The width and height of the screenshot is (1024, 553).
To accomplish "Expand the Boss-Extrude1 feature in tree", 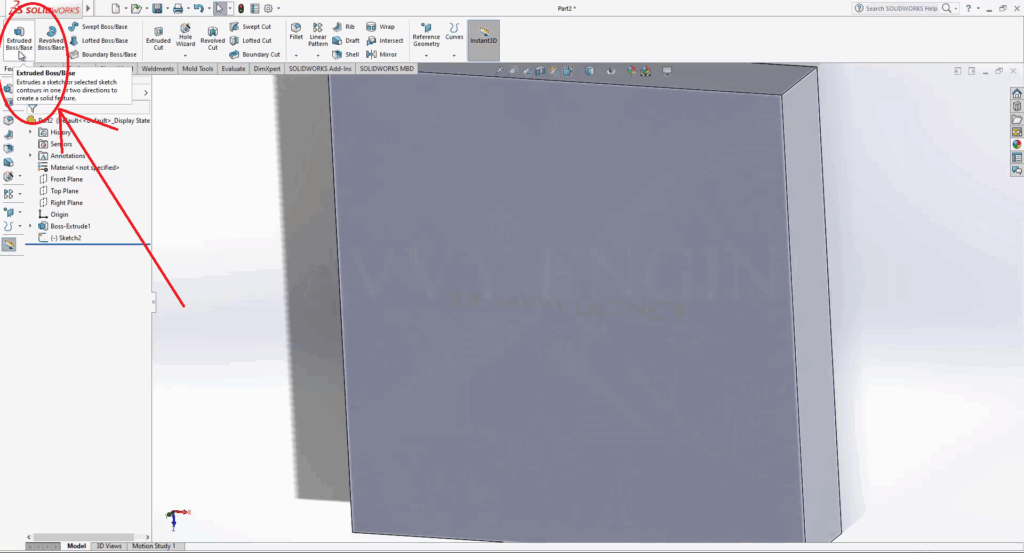I will 30,226.
